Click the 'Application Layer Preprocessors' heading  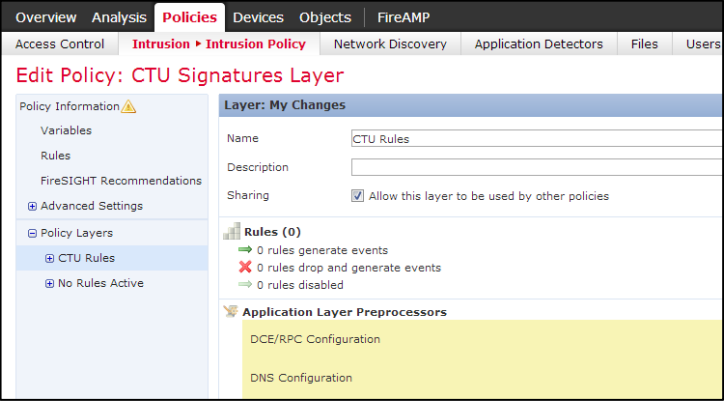(x=344, y=312)
